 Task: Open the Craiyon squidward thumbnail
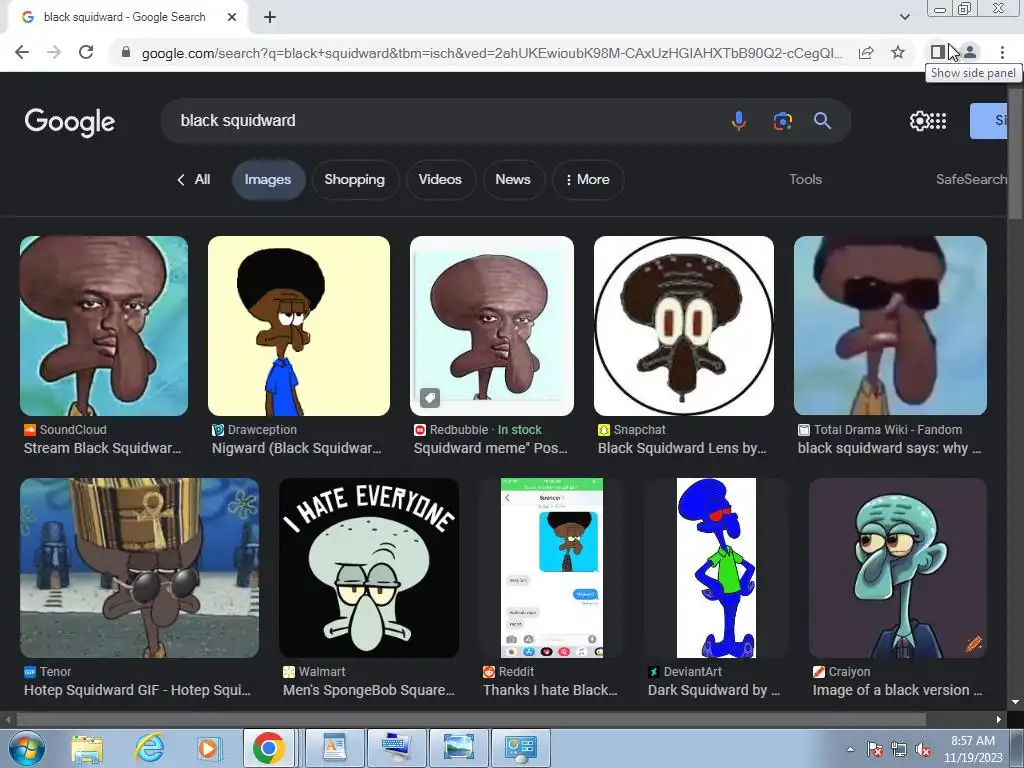pos(898,568)
